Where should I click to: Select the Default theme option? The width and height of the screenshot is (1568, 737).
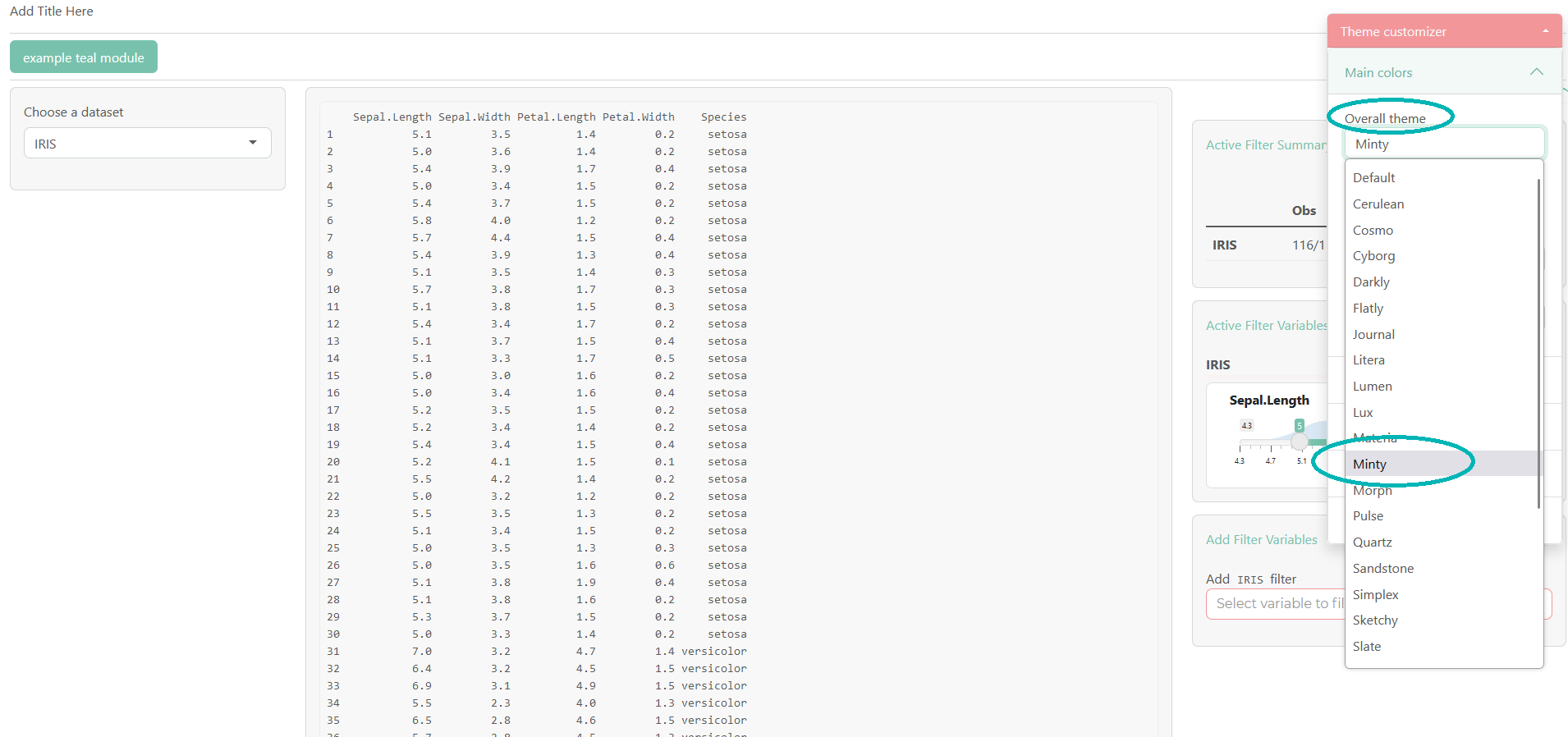coord(1373,178)
